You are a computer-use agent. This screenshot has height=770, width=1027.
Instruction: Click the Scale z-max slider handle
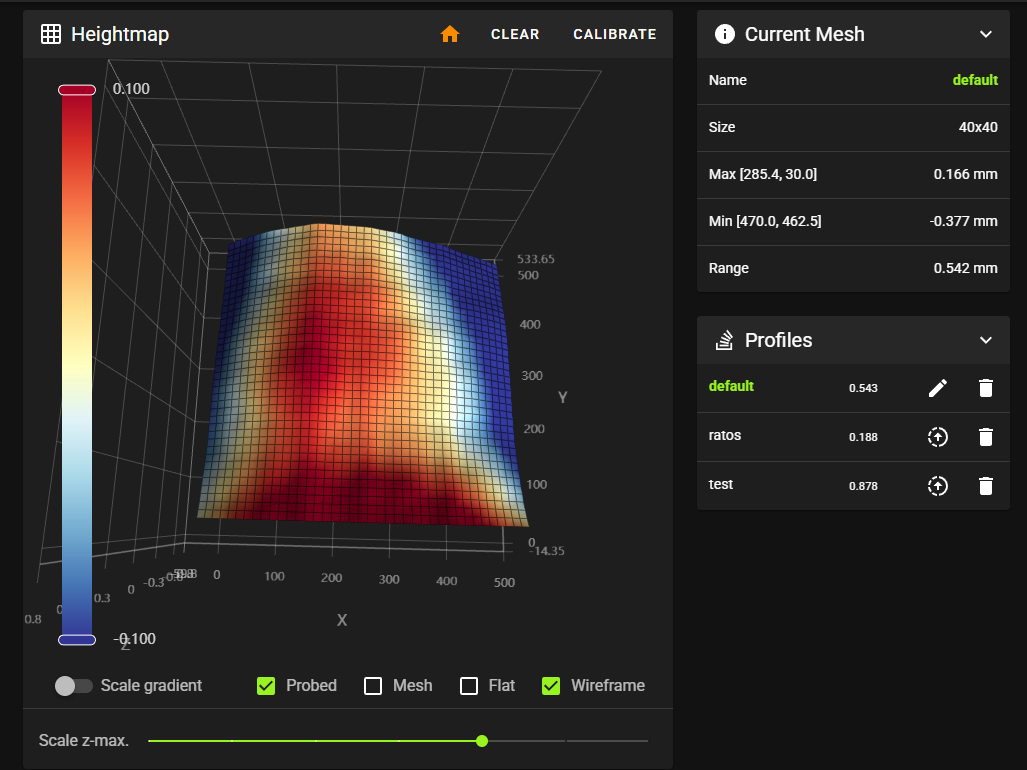[482, 741]
